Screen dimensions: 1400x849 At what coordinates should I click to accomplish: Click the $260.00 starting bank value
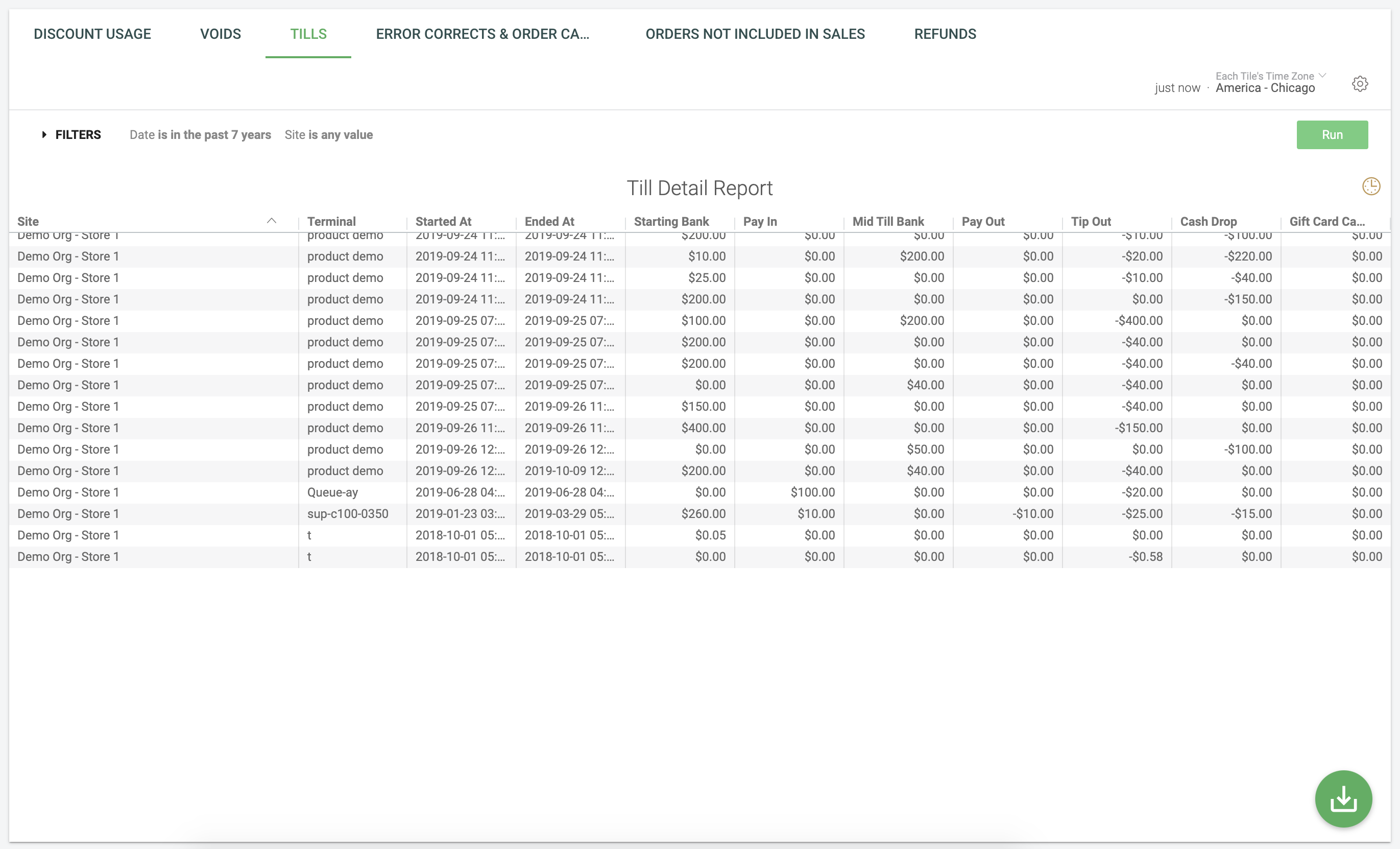(x=704, y=513)
